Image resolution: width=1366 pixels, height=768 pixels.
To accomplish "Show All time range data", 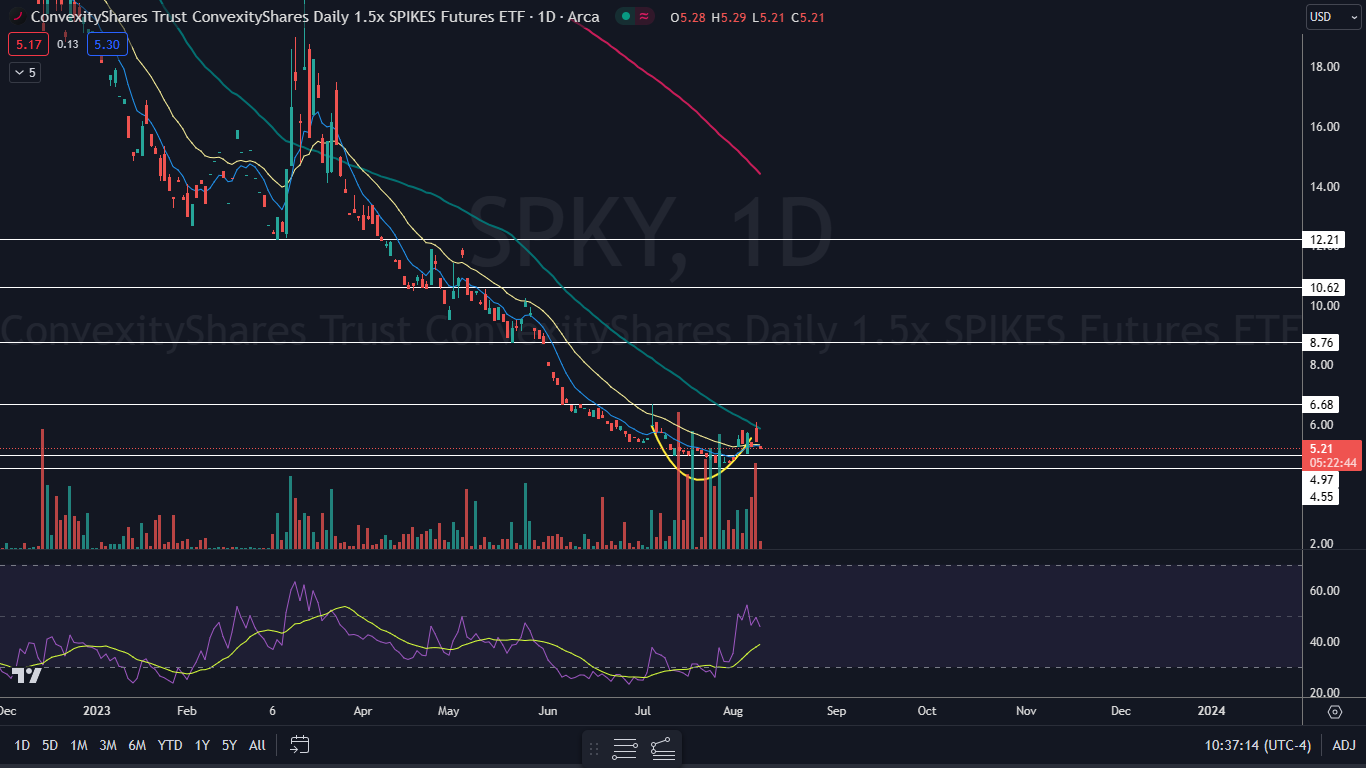I will [x=257, y=745].
